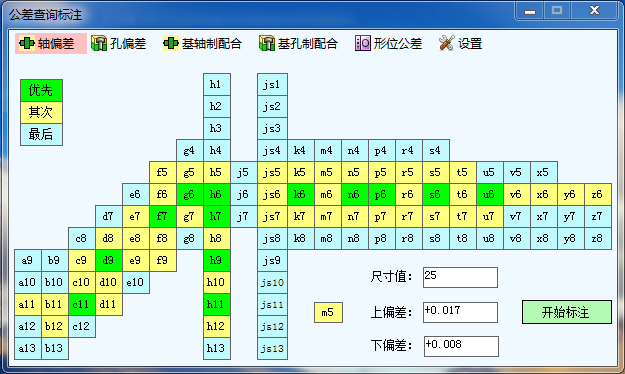625x374 pixels.
Task: Click the 优先 green legend swatch
Action: (x=41, y=91)
